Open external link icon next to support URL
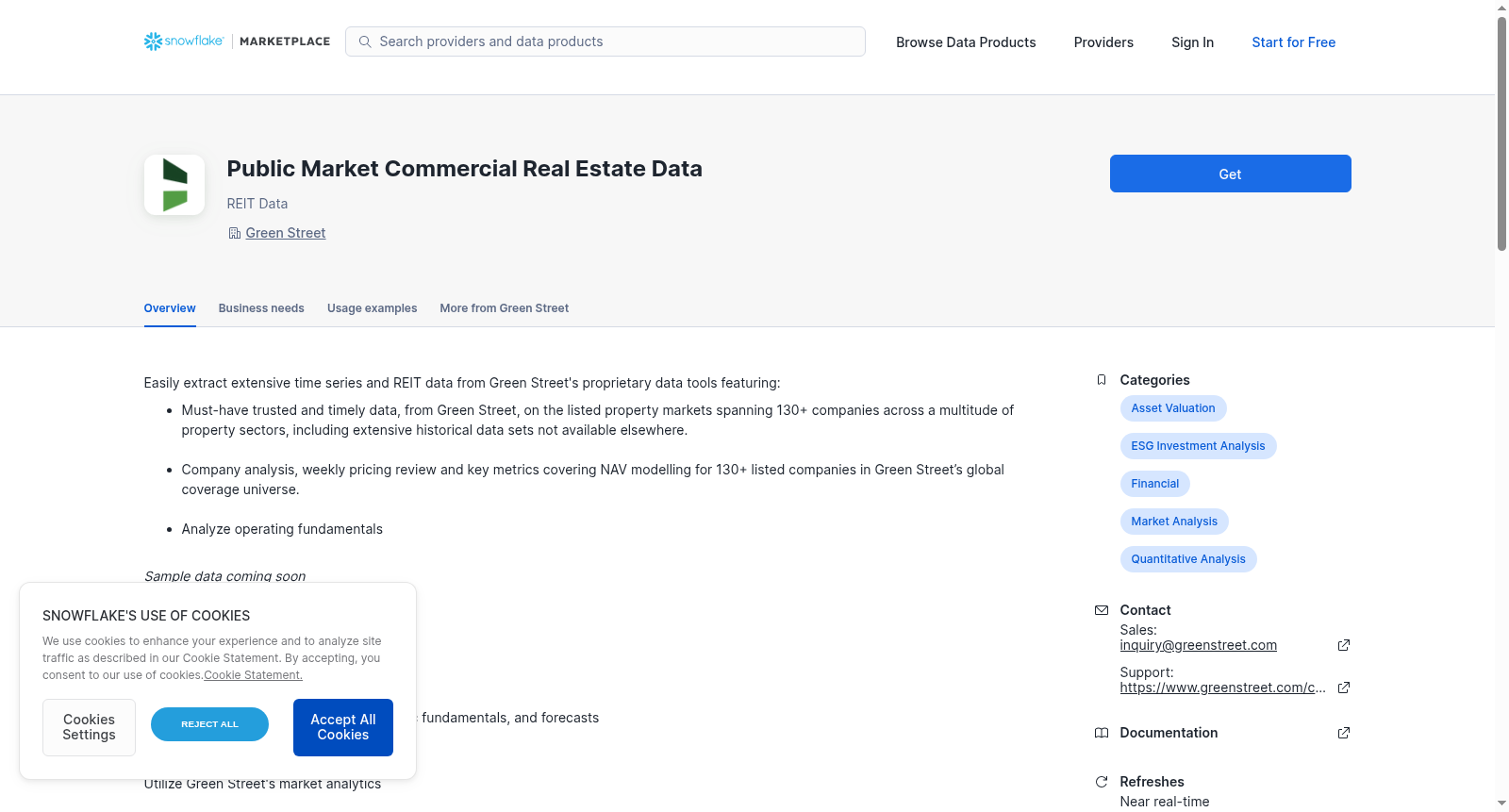 1344,688
